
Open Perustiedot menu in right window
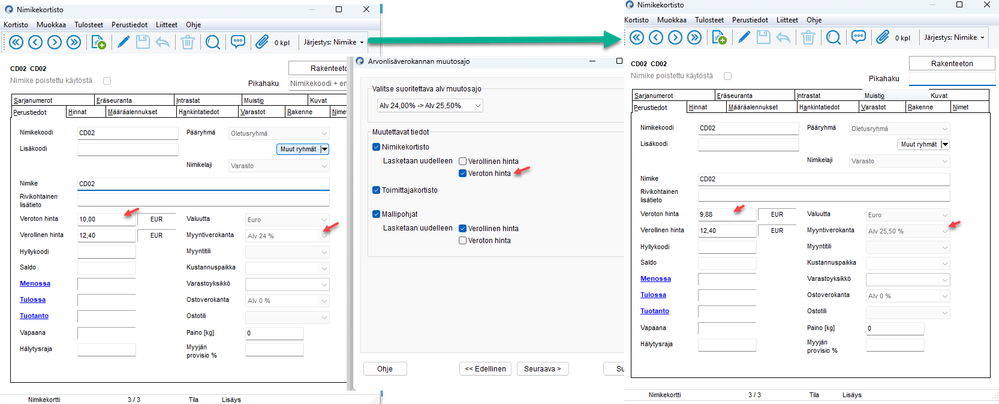click(750, 20)
